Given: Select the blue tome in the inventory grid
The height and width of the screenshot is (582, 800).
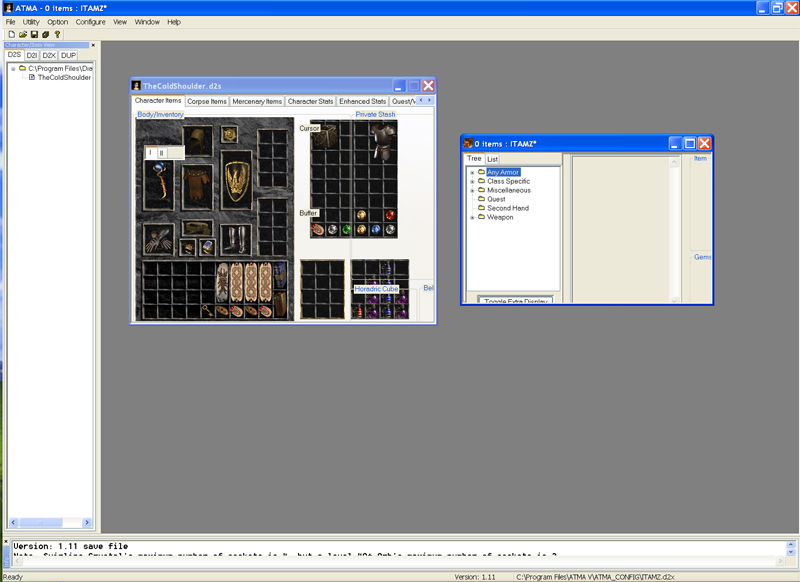Looking at the screenshot, I should coord(280,275).
